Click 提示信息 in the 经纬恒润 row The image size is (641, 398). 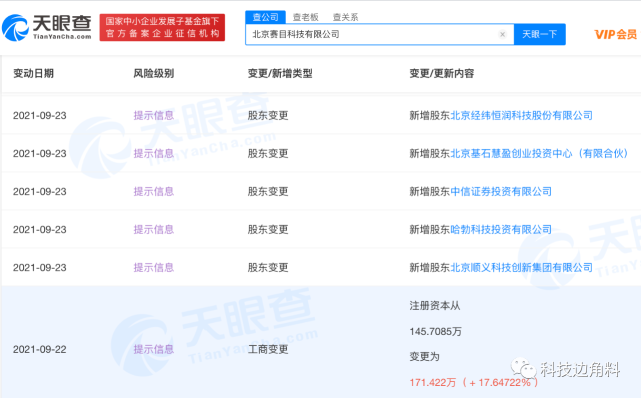(154, 116)
